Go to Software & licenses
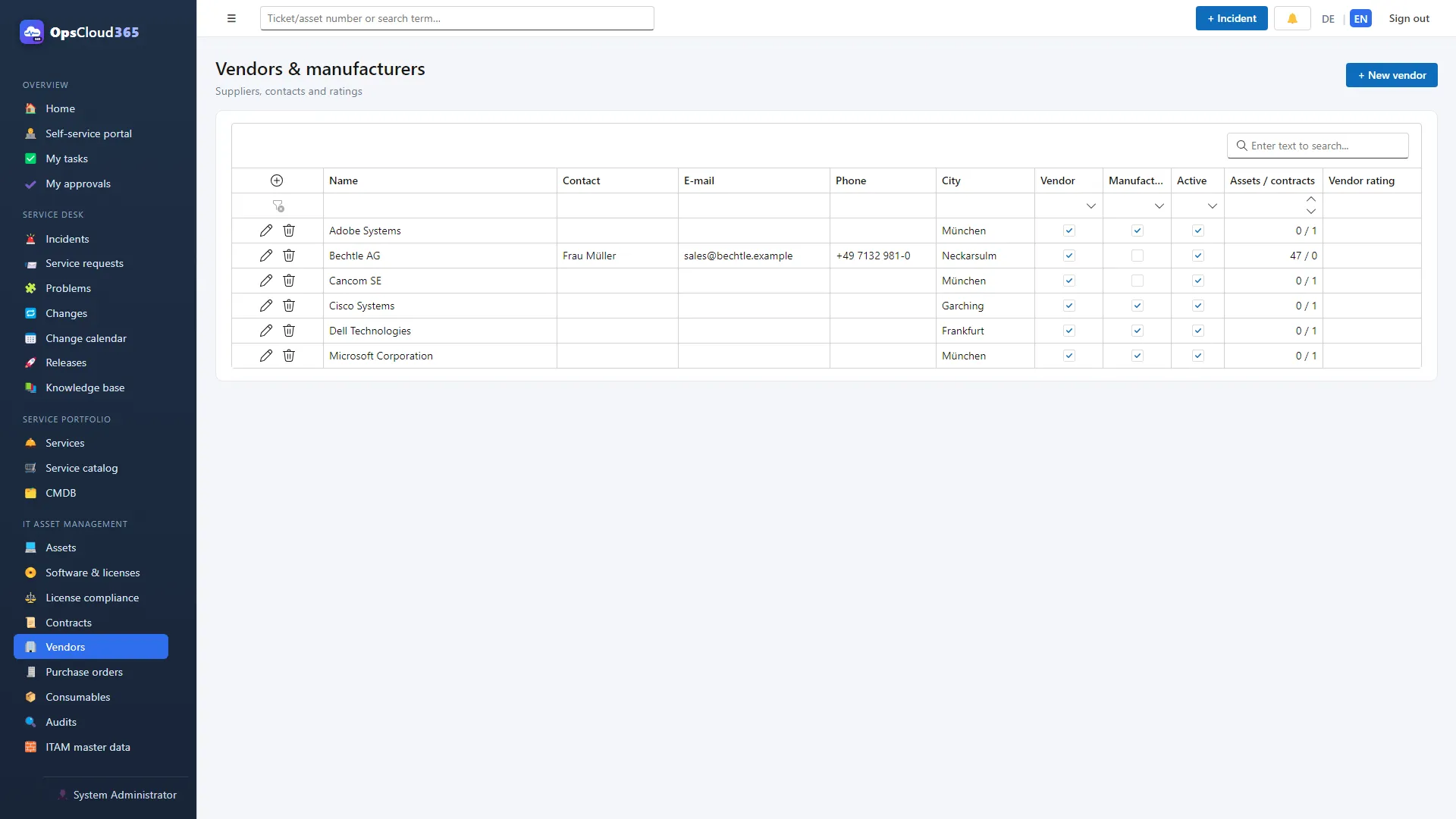This screenshot has width=1456, height=819. coord(93,573)
